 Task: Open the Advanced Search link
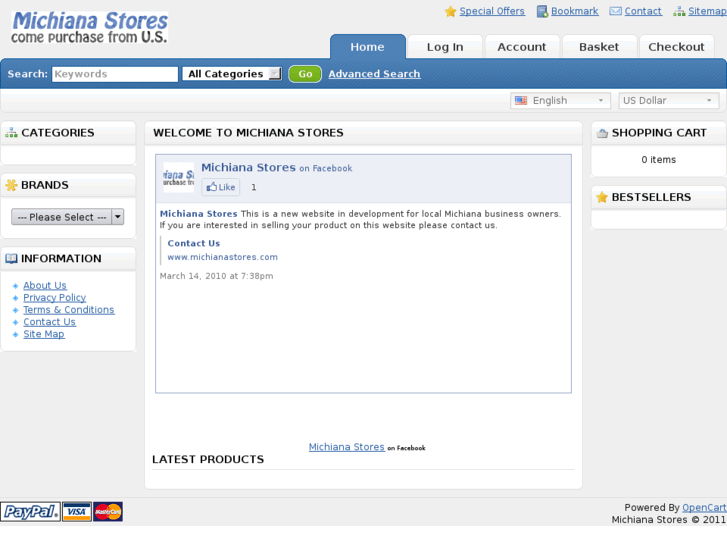pos(374,74)
